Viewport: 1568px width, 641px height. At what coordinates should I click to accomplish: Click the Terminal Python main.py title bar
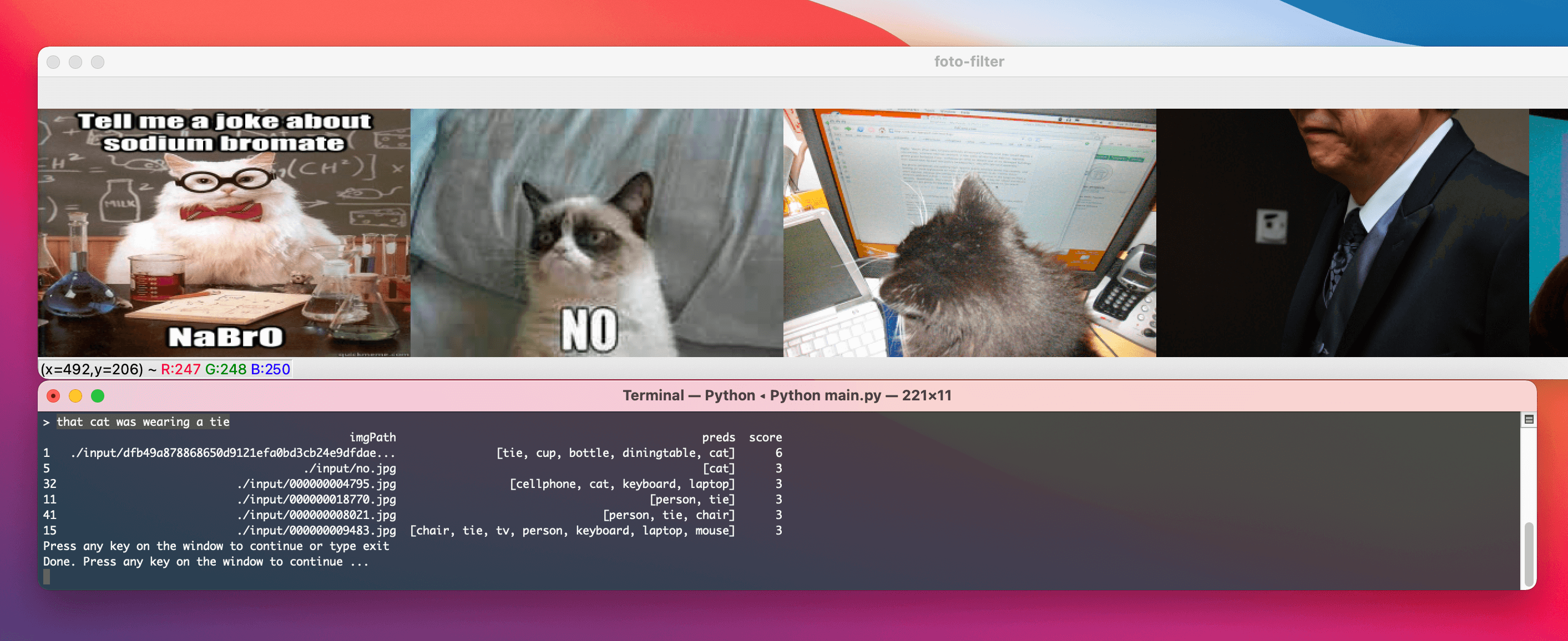tap(786, 395)
